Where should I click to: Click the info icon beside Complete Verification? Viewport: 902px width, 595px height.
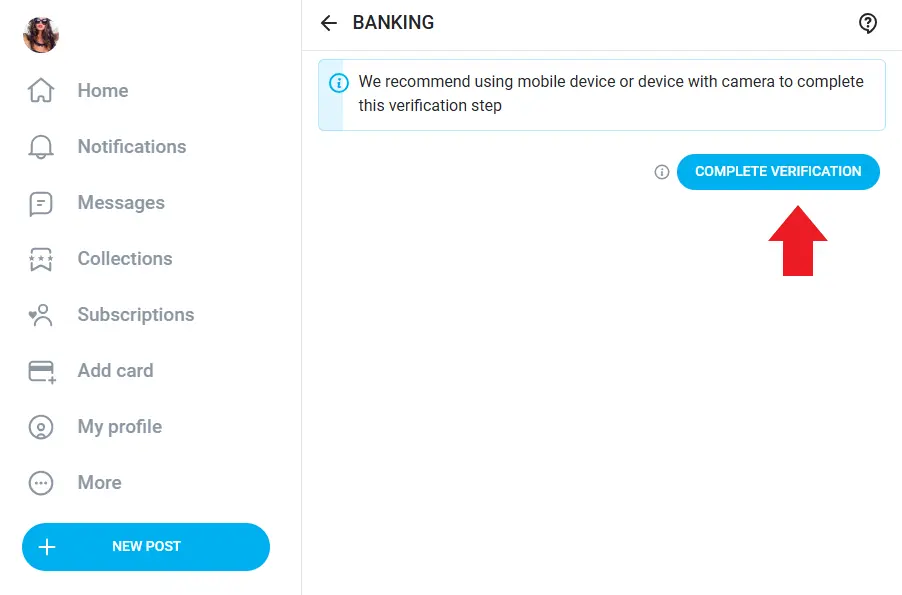tap(661, 171)
